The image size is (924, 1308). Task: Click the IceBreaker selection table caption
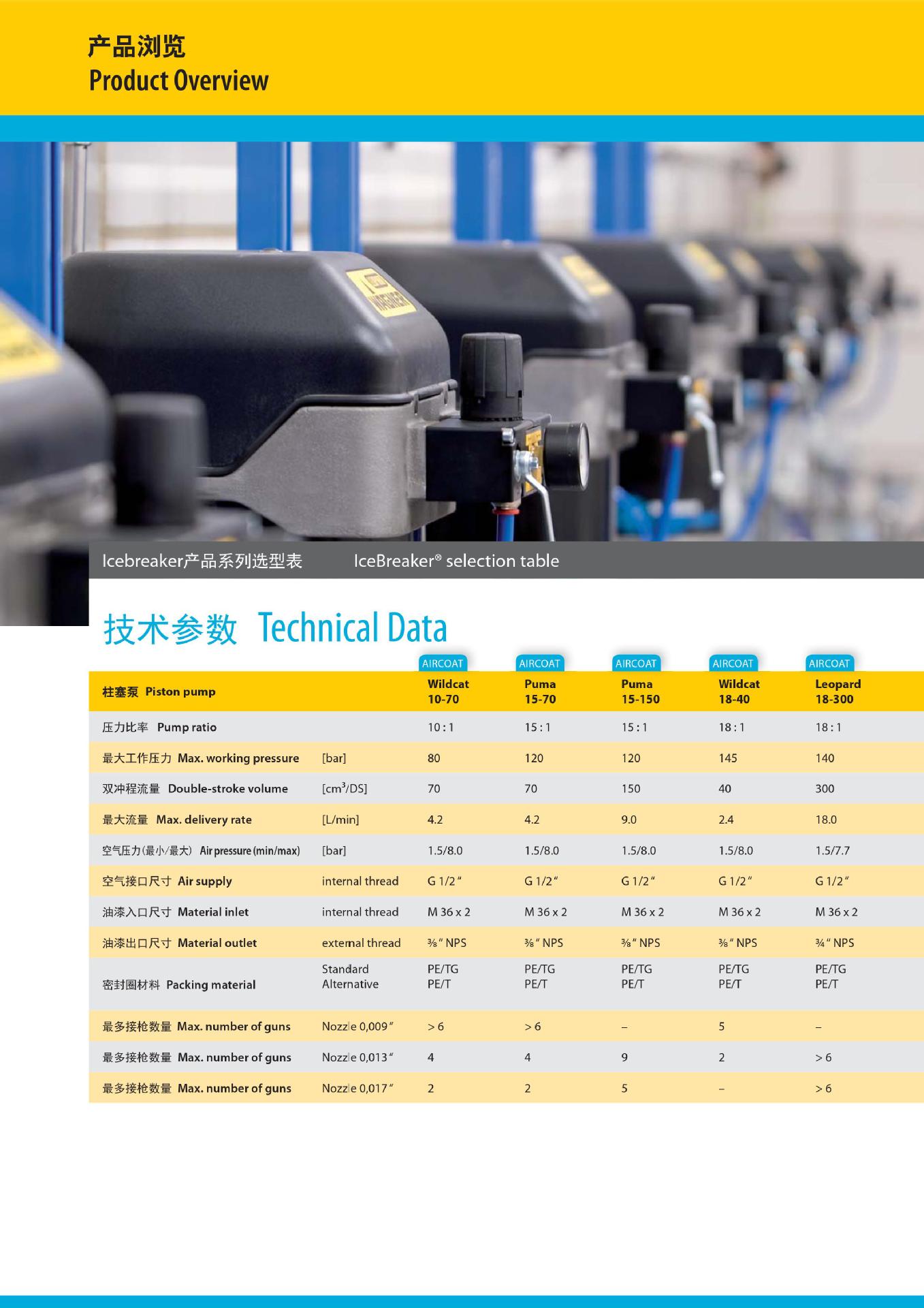click(456, 561)
